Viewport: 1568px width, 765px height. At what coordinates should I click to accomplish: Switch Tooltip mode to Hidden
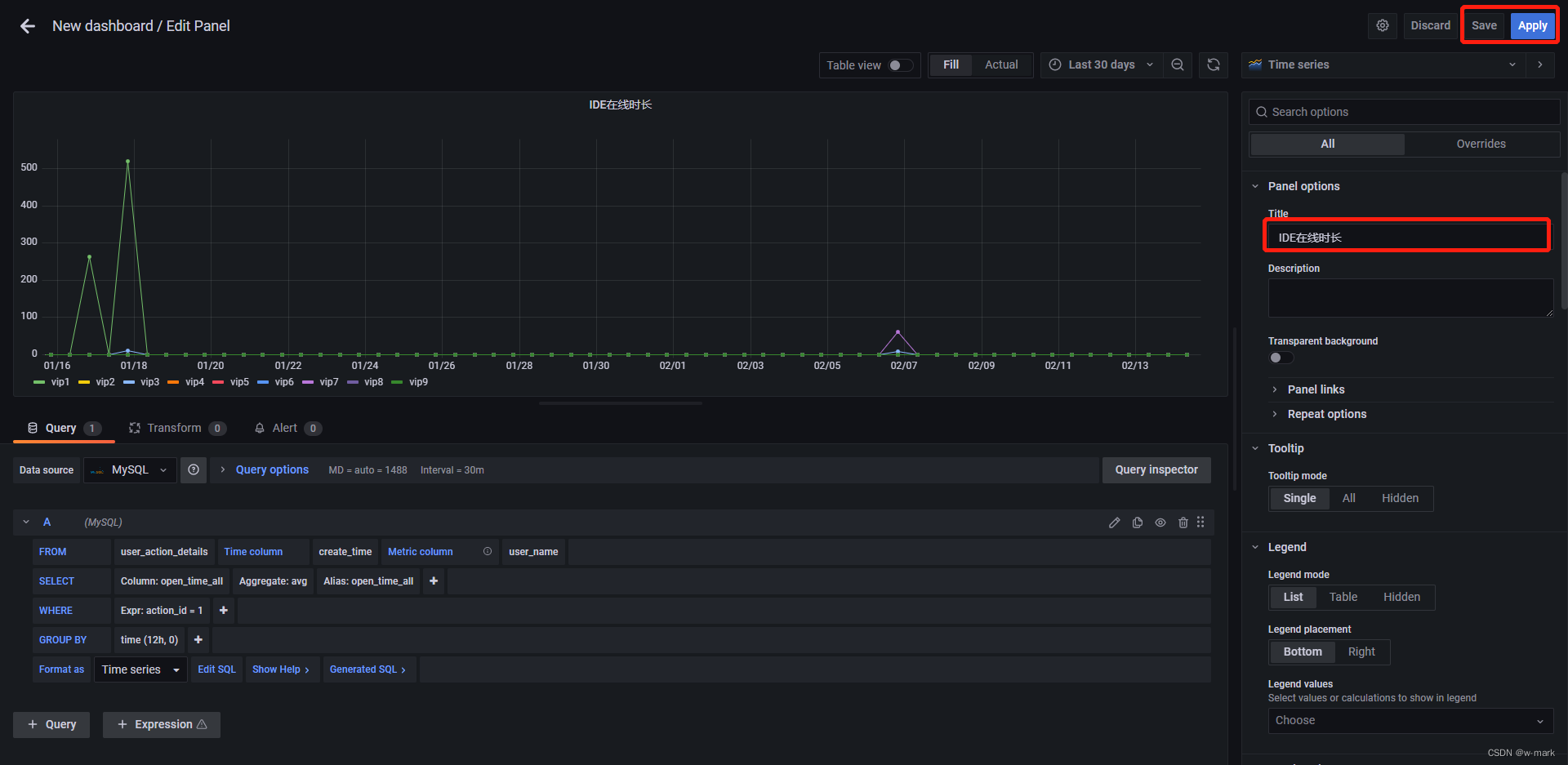[1400, 498]
